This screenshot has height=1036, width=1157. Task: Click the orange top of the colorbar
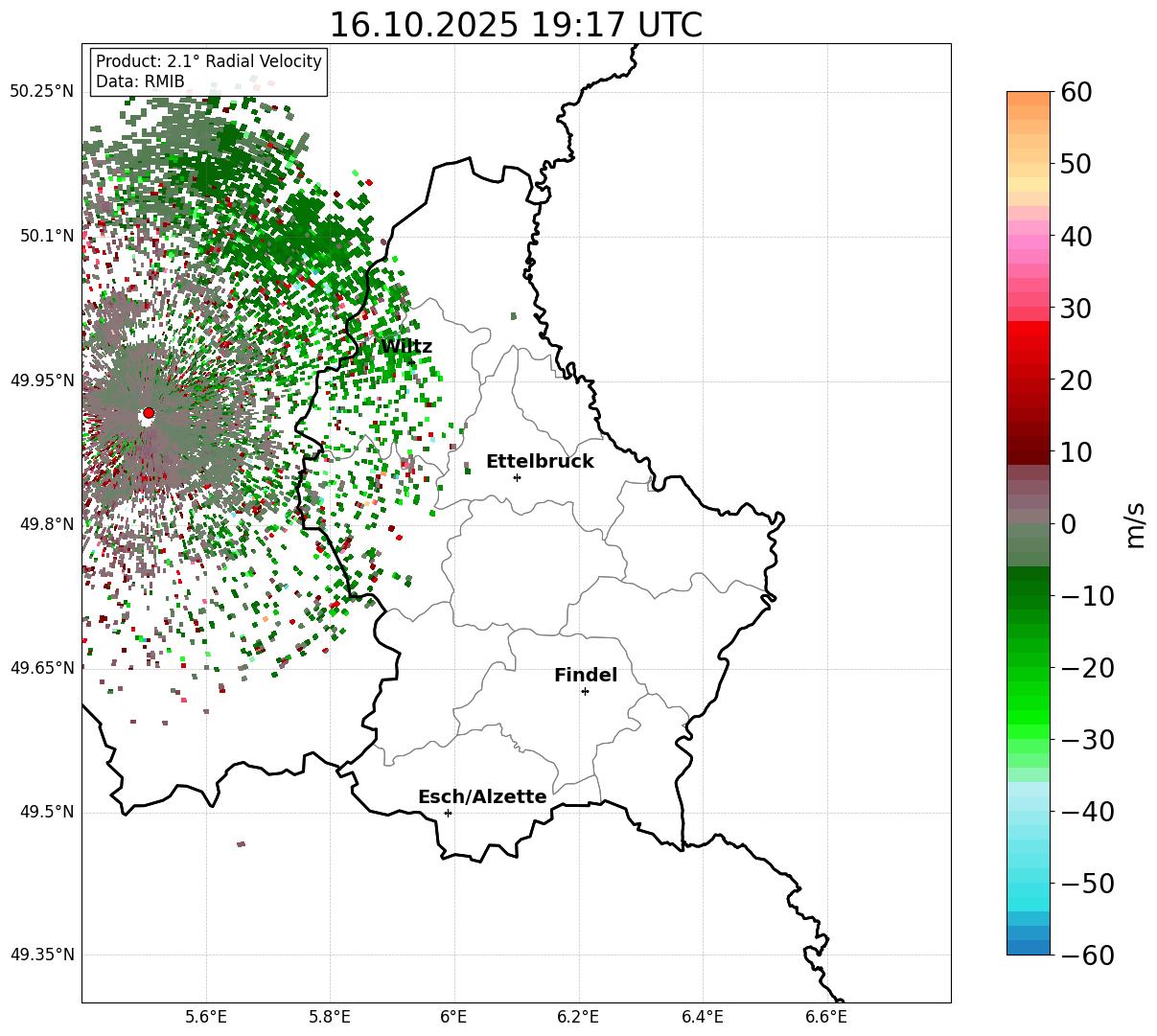coord(1029,99)
